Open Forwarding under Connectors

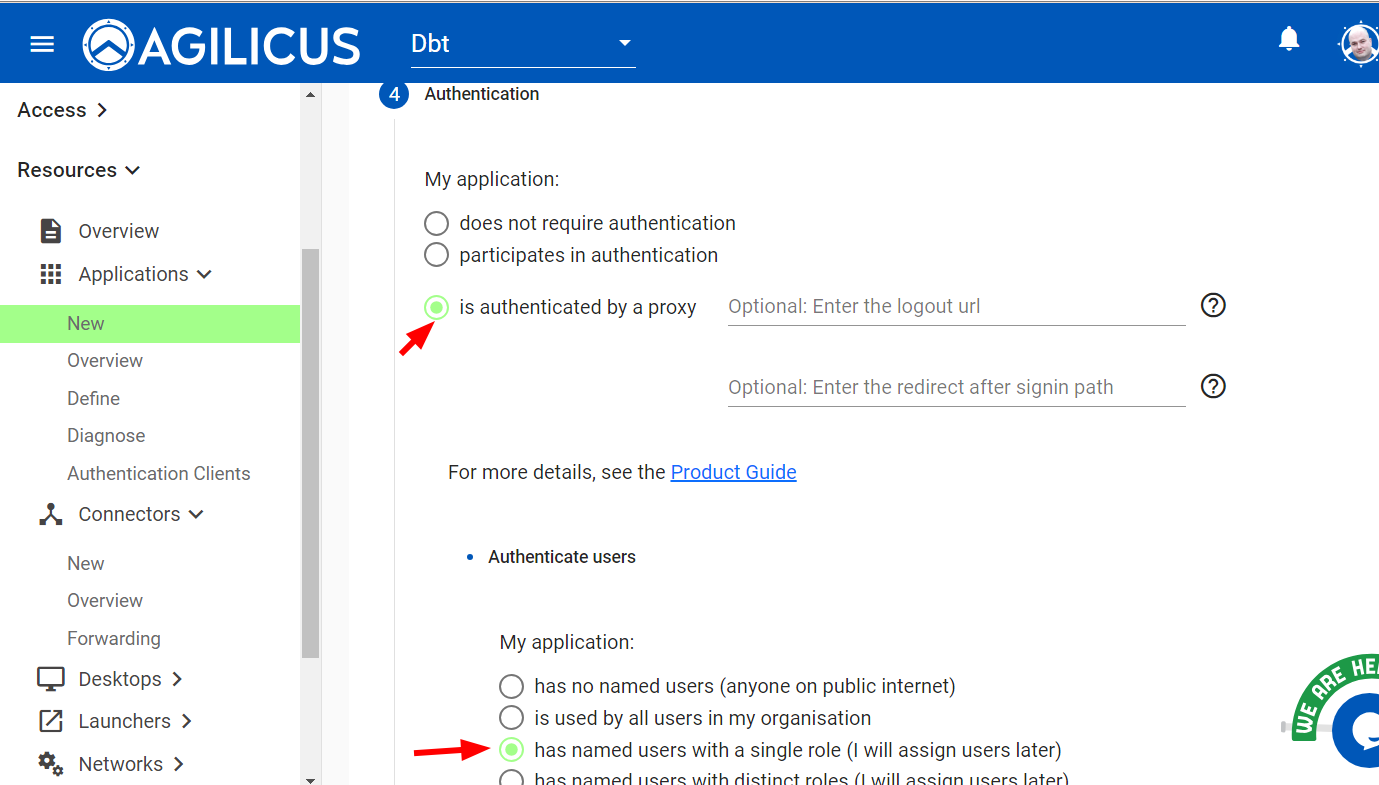point(113,639)
